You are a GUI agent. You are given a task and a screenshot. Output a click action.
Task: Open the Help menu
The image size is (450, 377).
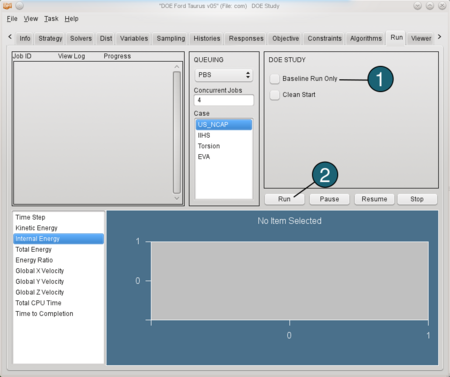click(71, 19)
